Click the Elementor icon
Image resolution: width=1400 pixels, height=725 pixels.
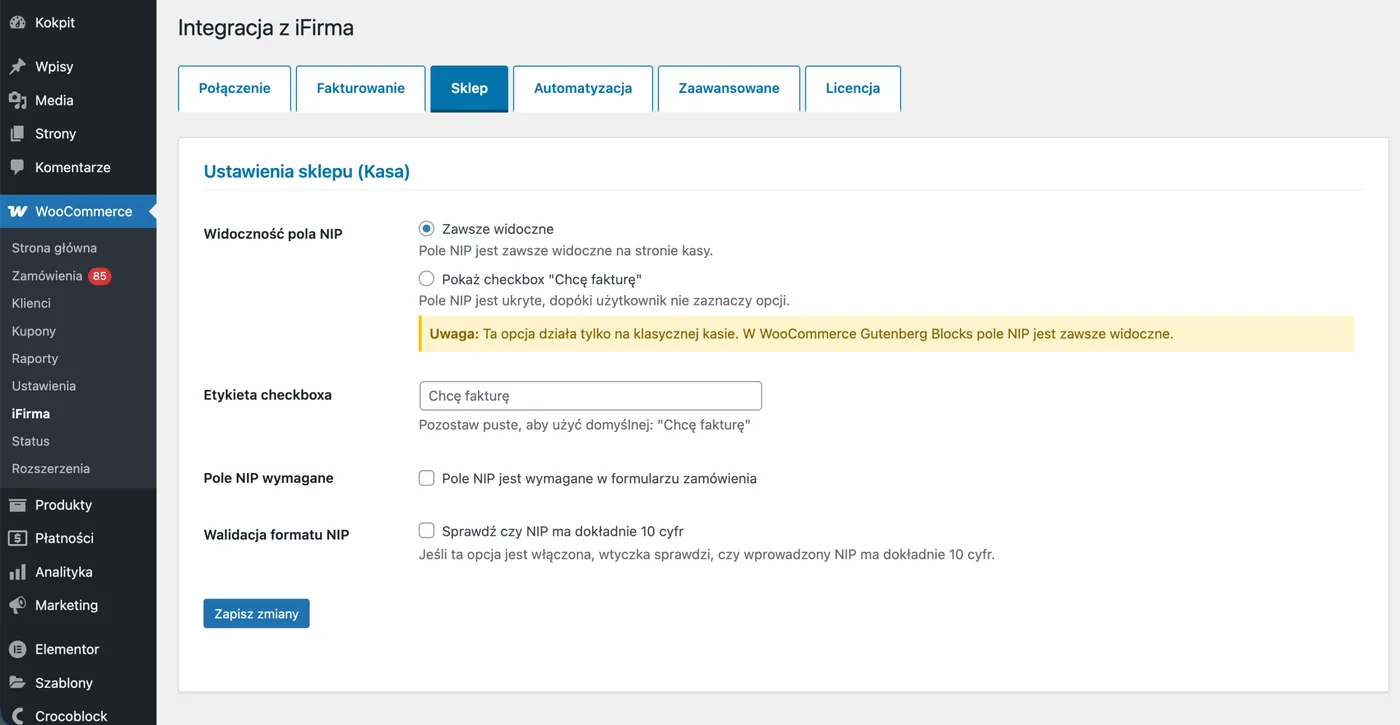[17, 649]
